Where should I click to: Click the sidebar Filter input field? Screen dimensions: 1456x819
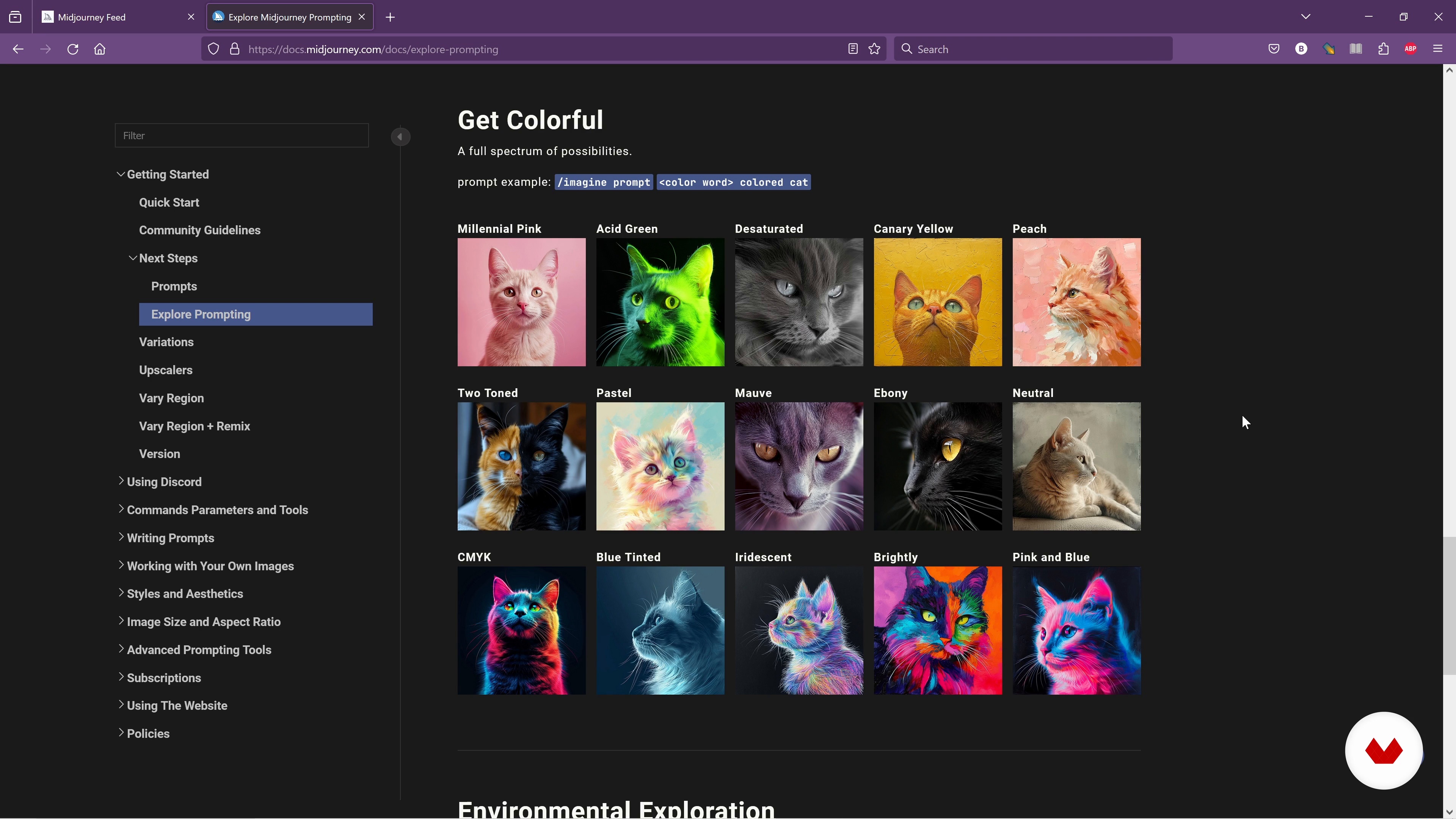click(242, 136)
